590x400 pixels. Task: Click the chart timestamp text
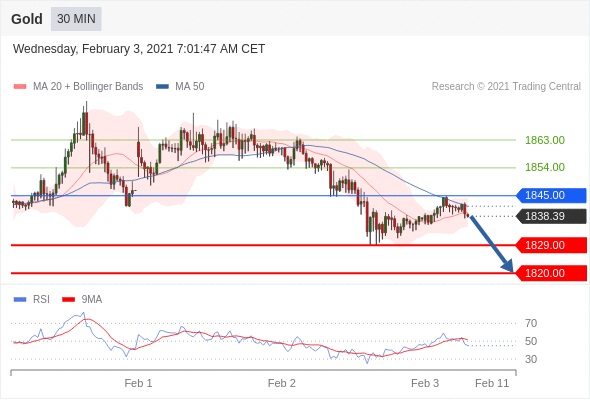[x=139, y=49]
